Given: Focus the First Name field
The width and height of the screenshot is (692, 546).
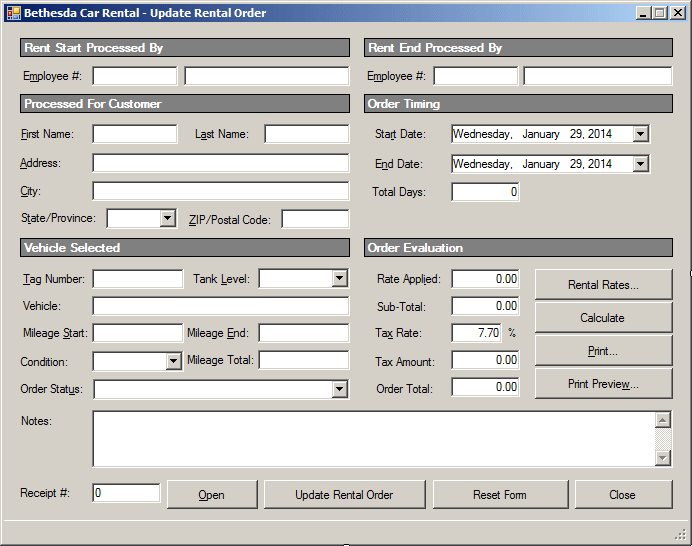Looking at the screenshot, I should click(x=135, y=134).
